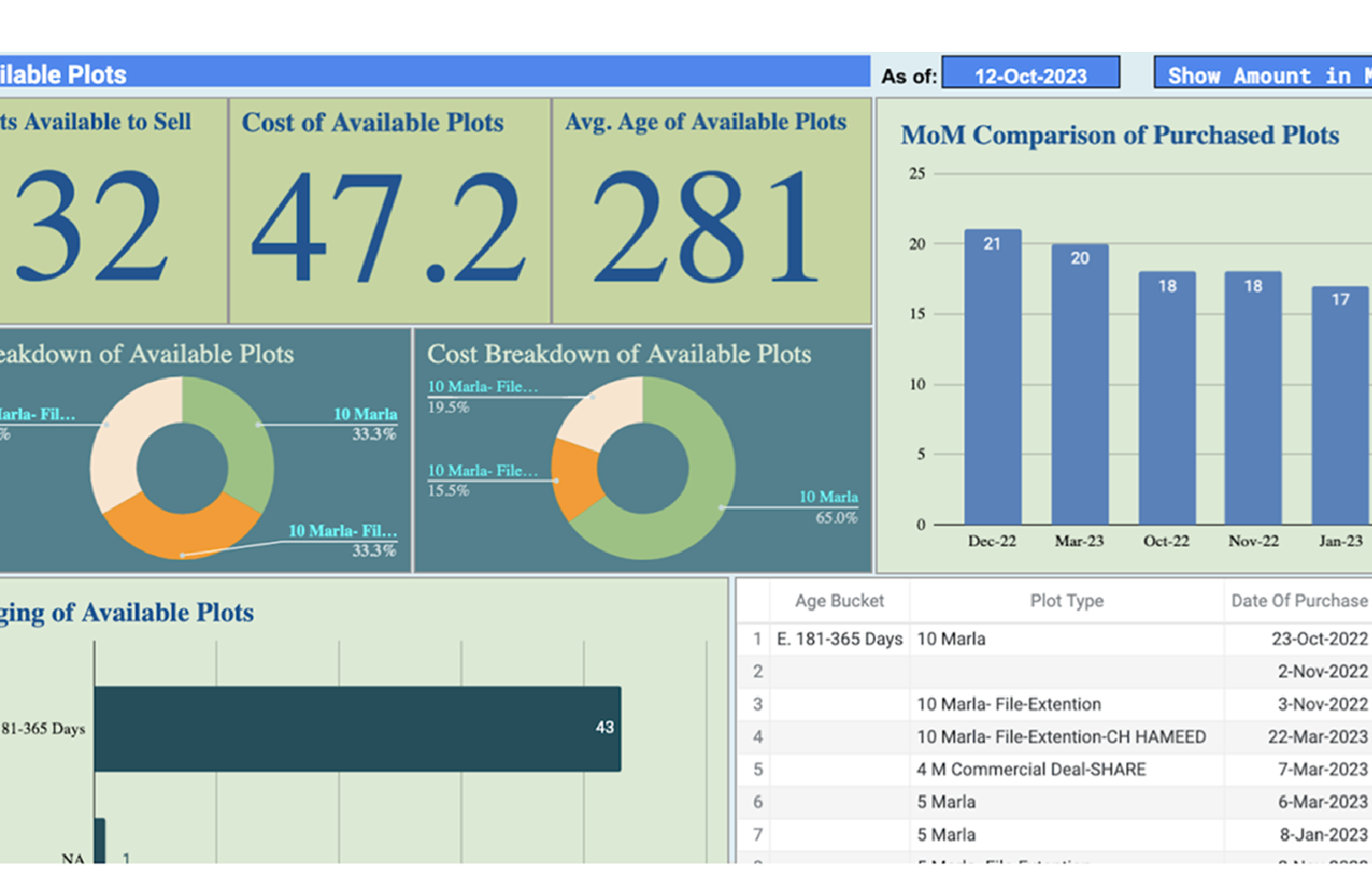The height and width of the screenshot is (892, 1372).
Task: Click the 23-Oct-2022 purchase date cell
Action: [x=1318, y=639]
